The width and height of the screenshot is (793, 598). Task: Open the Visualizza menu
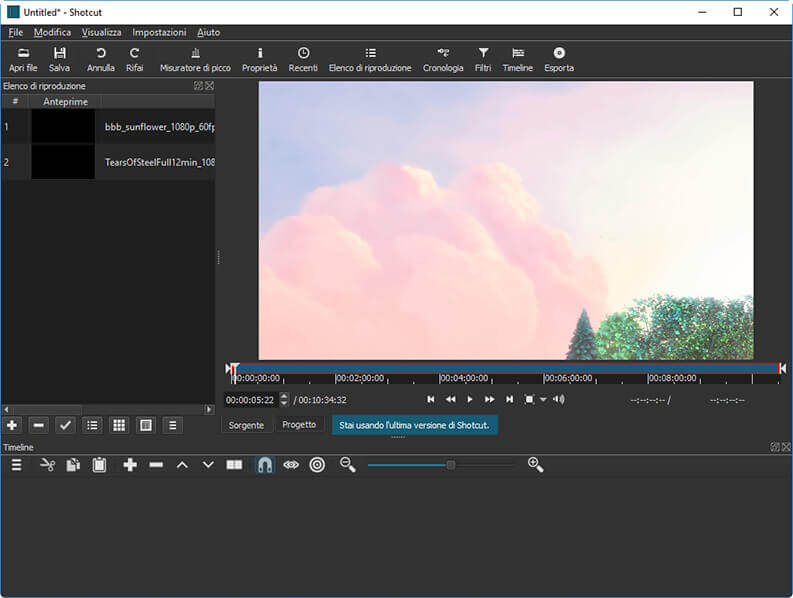point(102,32)
